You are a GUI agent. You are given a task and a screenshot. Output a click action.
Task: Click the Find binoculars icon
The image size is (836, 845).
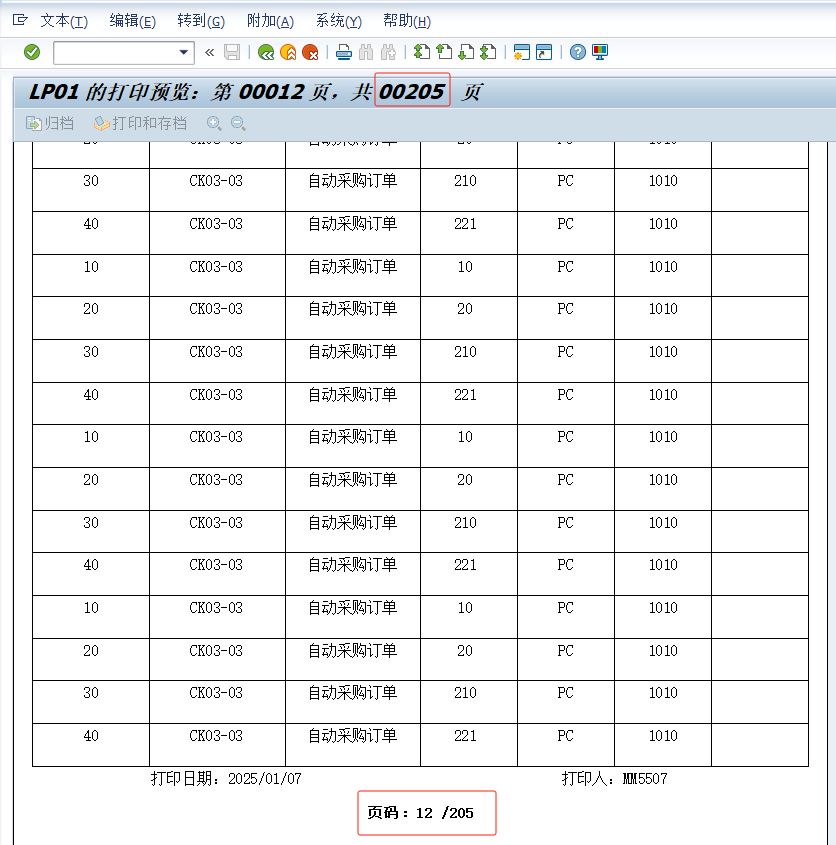point(366,52)
